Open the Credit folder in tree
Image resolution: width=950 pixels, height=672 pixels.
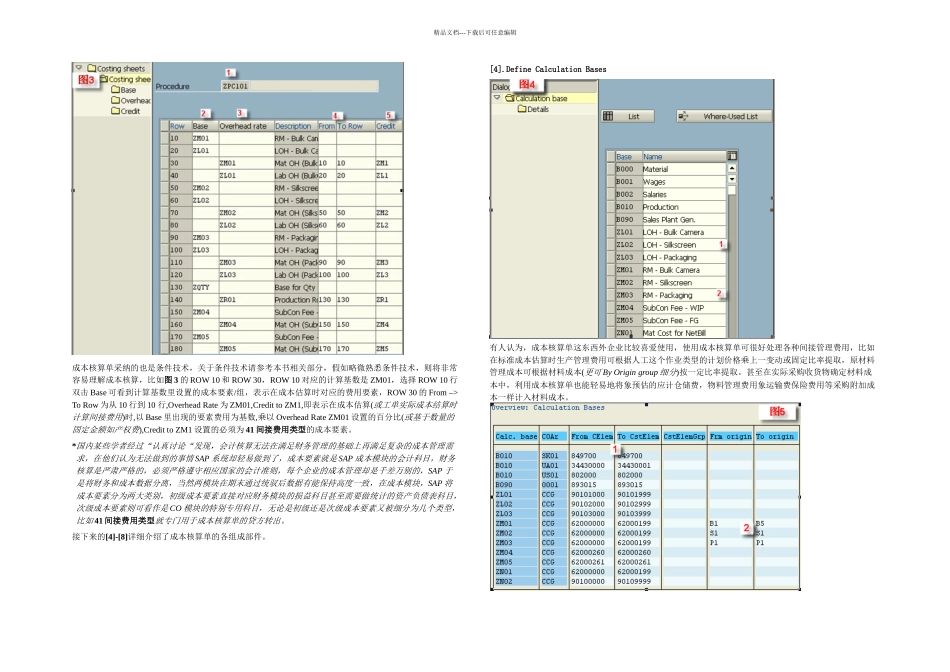tap(125, 111)
